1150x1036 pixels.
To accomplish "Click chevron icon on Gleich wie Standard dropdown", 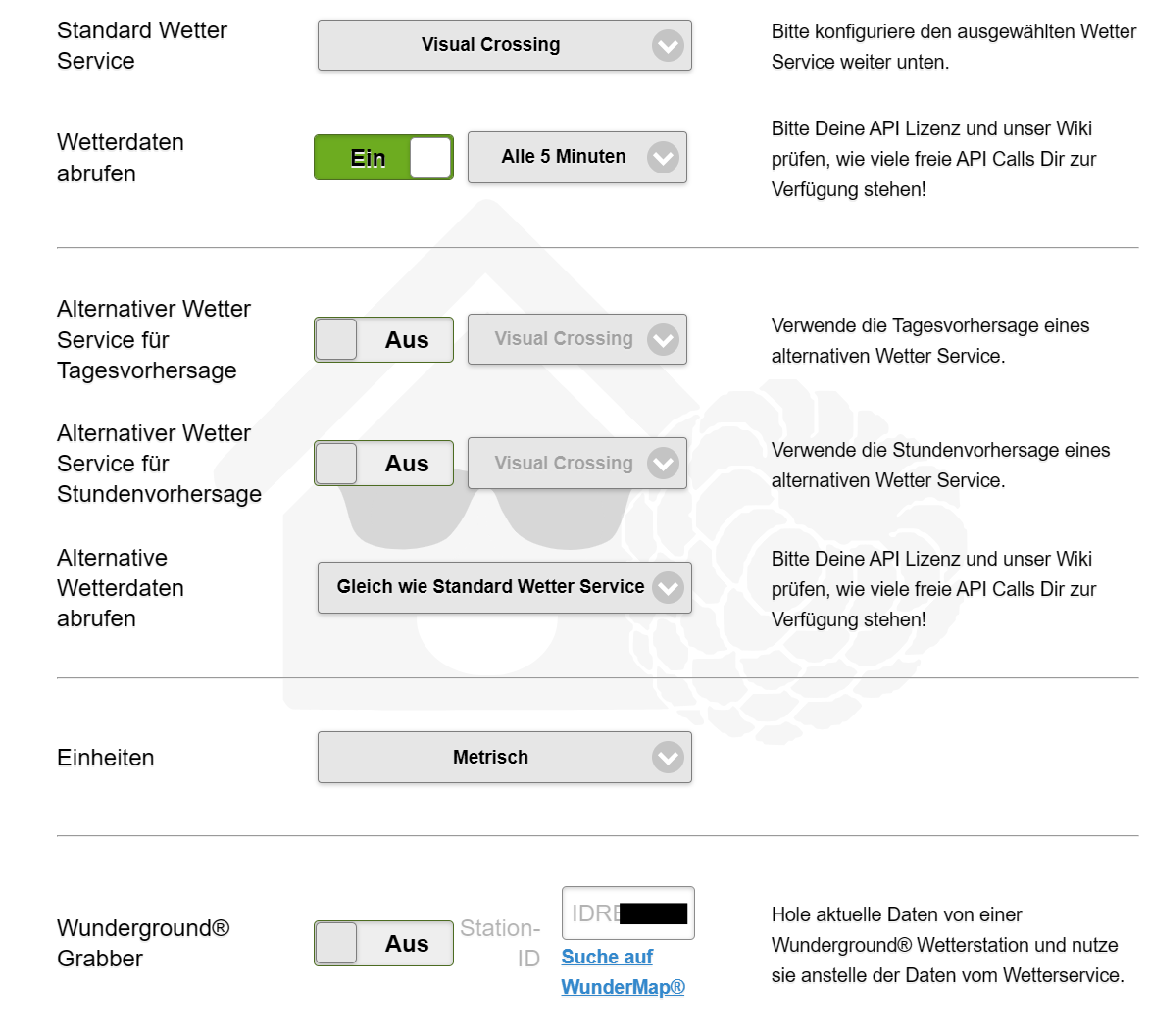I will click(668, 587).
